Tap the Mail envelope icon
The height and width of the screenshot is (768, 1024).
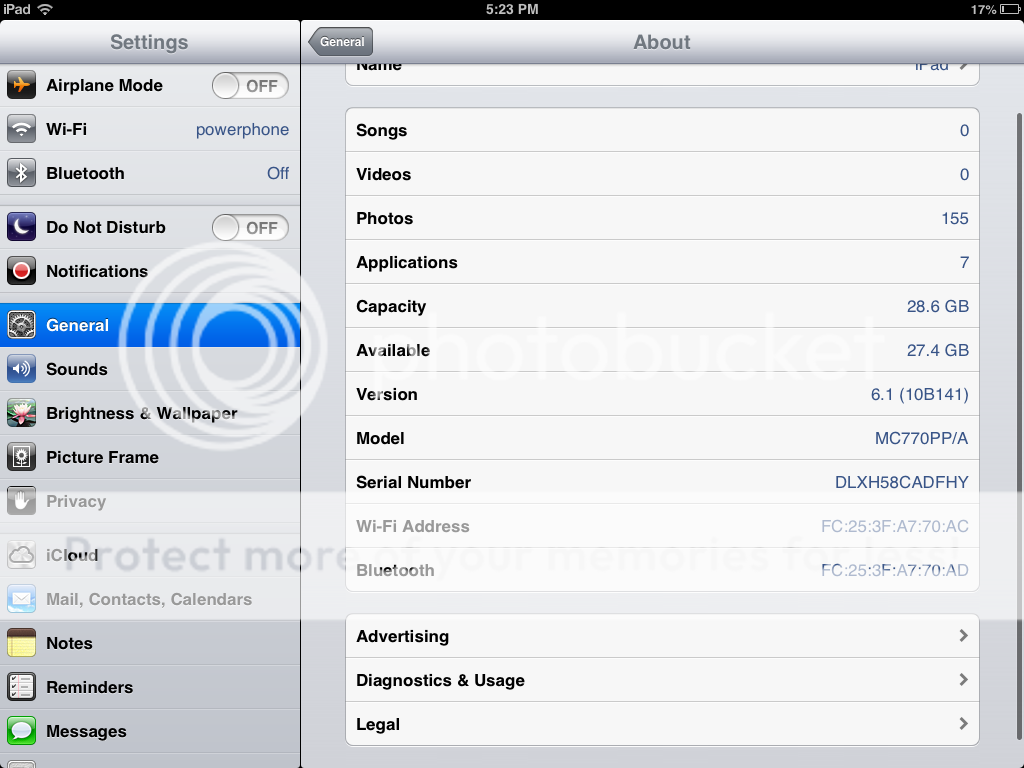point(21,599)
